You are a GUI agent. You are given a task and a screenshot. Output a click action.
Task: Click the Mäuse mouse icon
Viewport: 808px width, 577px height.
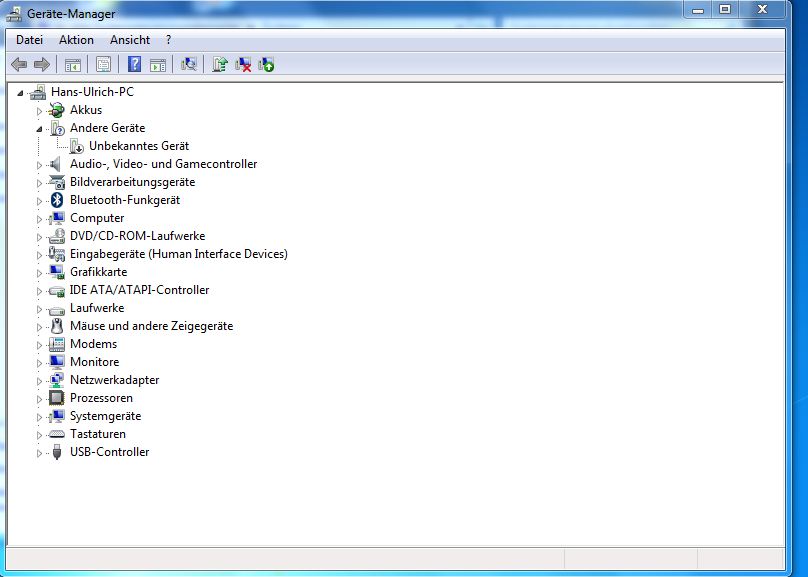[x=57, y=326]
